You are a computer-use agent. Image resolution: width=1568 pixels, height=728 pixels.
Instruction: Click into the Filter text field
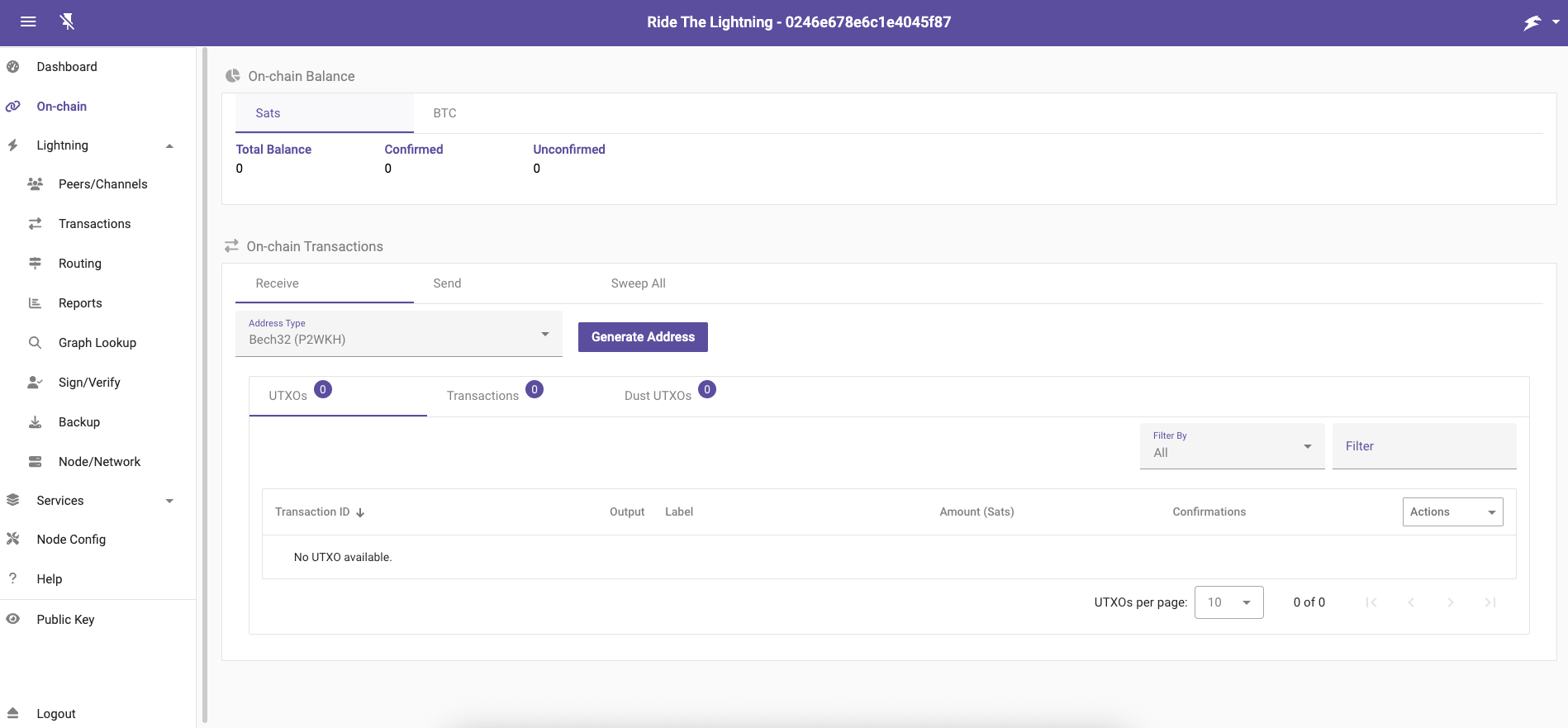point(1424,446)
